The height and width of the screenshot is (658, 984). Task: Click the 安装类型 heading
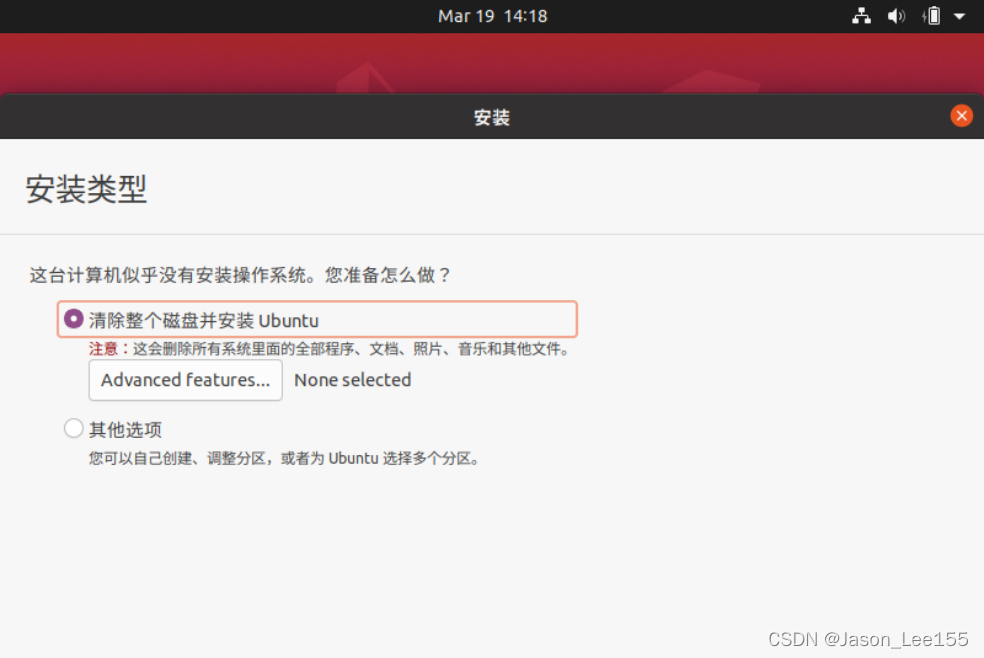[x=86, y=189]
